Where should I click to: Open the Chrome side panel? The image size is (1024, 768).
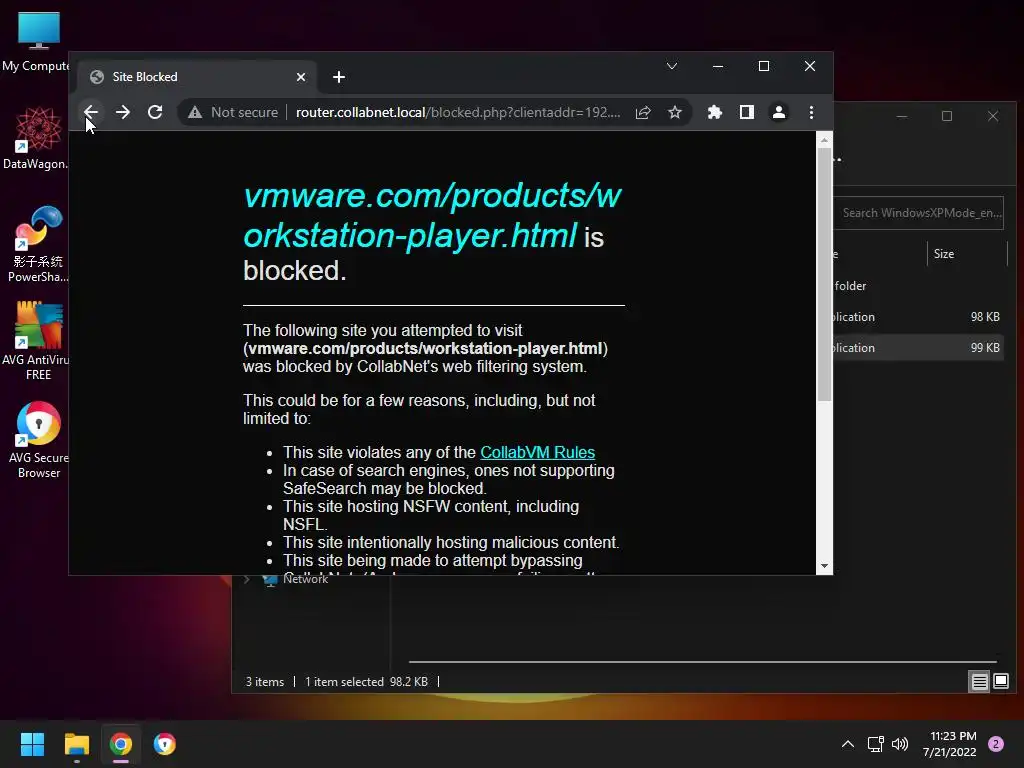pos(746,112)
